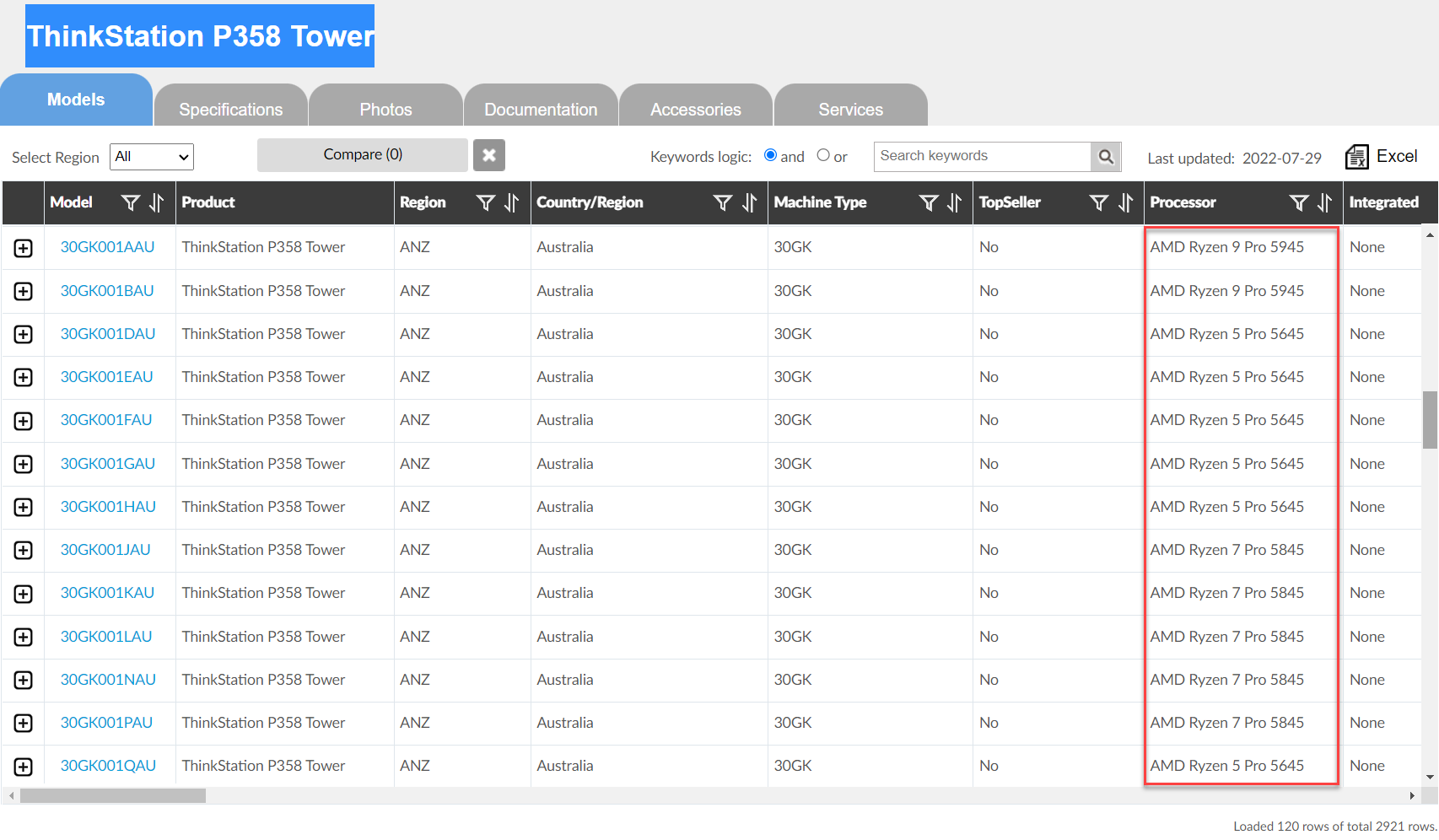The image size is (1439, 840).
Task: Expand row 30GK001JAU details
Action: point(24,550)
